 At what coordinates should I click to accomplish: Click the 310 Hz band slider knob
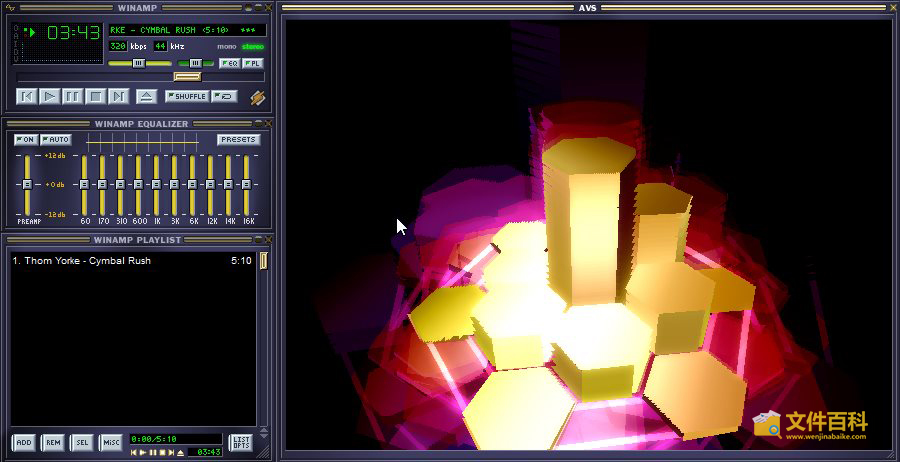(120, 184)
